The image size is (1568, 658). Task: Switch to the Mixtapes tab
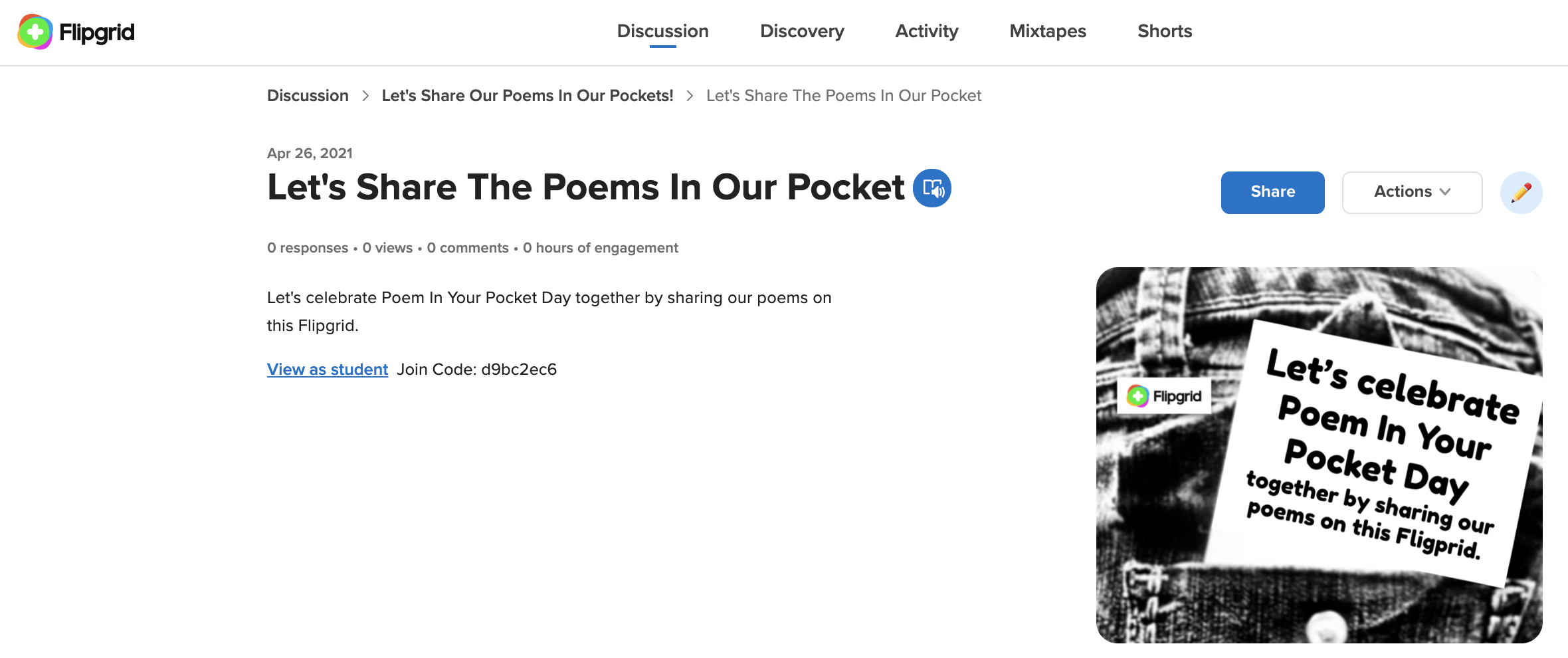[x=1047, y=31]
